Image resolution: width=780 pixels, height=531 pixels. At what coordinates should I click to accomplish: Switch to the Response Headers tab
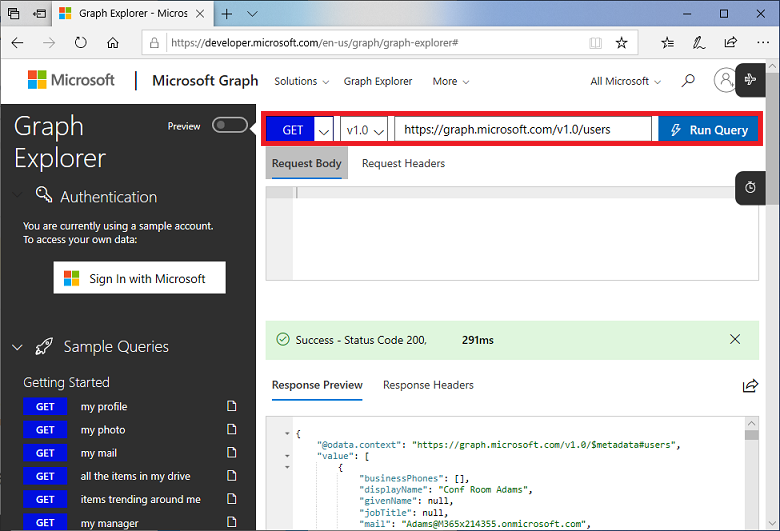pyautogui.click(x=428, y=385)
